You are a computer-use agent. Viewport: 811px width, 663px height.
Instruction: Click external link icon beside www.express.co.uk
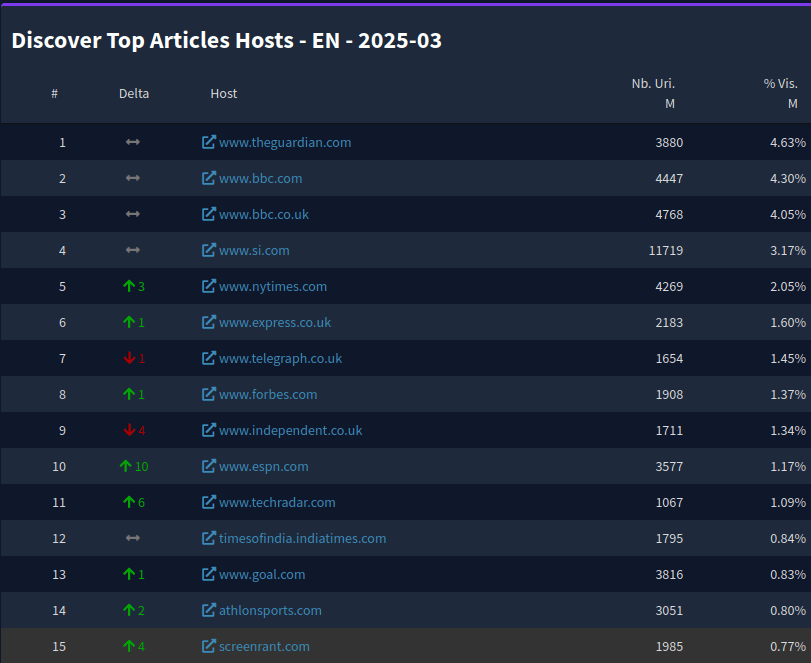pos(208,322)
